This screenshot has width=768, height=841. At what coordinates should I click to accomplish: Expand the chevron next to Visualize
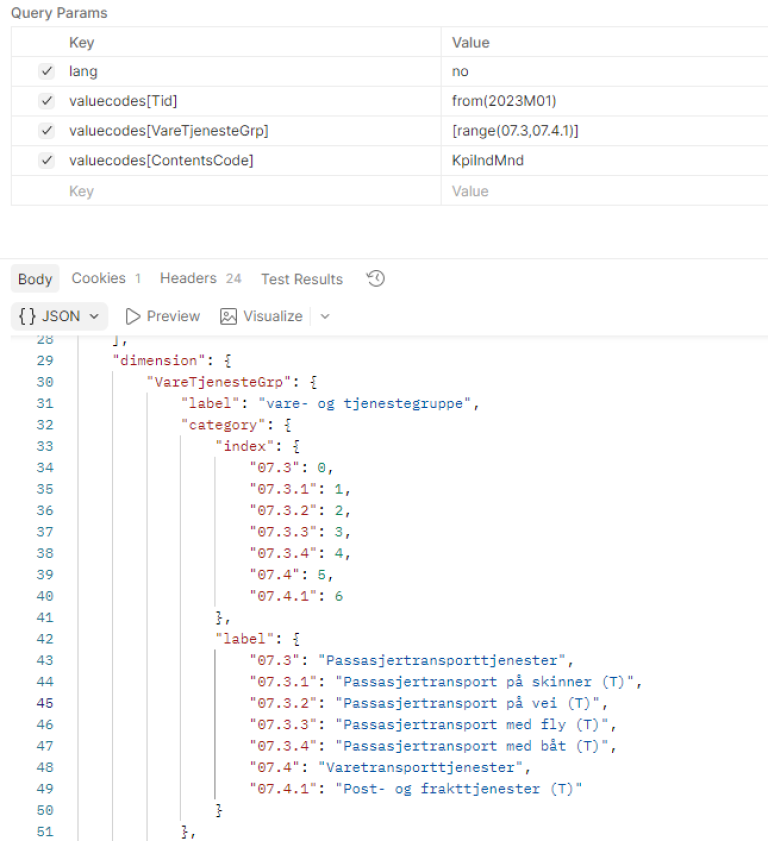pos(325,316)
